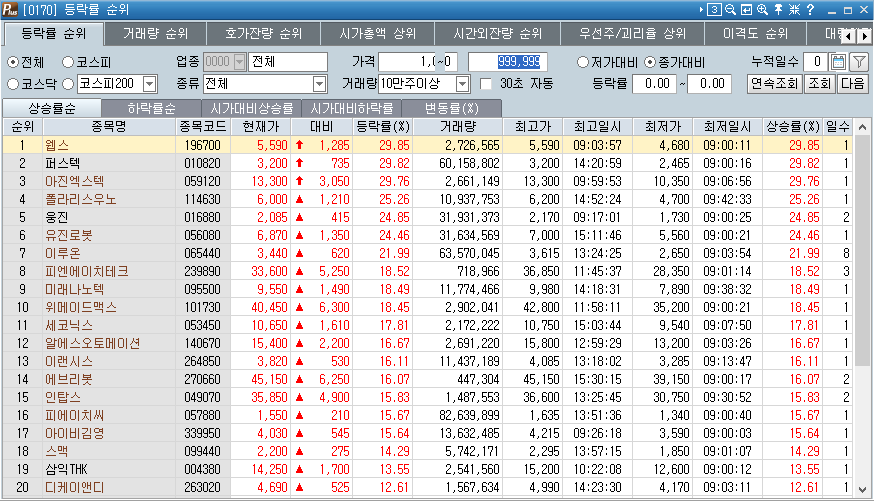Click the zoom in magnifier icon
This screenshot has width=874, height=501.
pyautogui.click(x=763, y=9)
